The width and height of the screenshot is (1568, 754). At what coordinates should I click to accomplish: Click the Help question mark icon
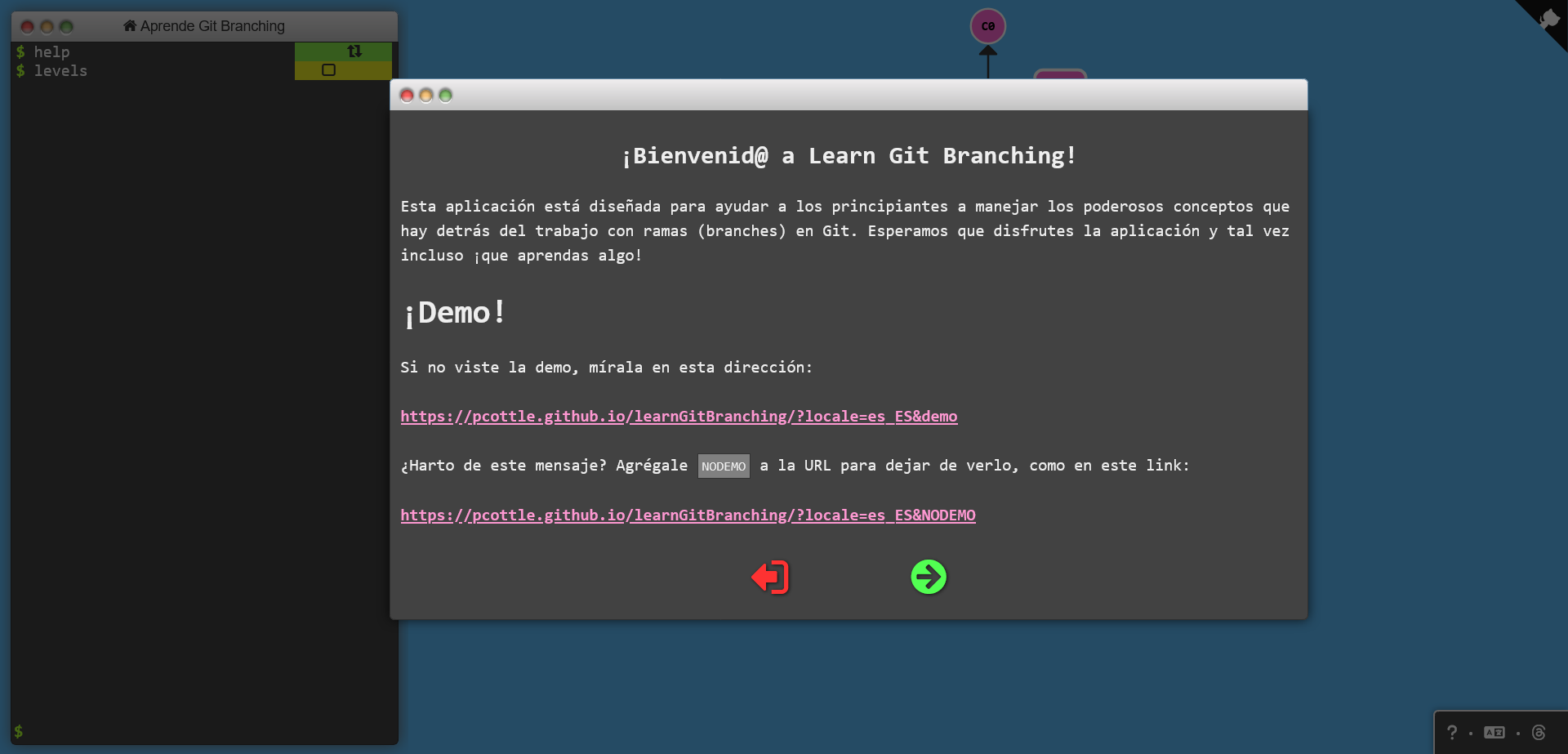(x=1450, y=732)
